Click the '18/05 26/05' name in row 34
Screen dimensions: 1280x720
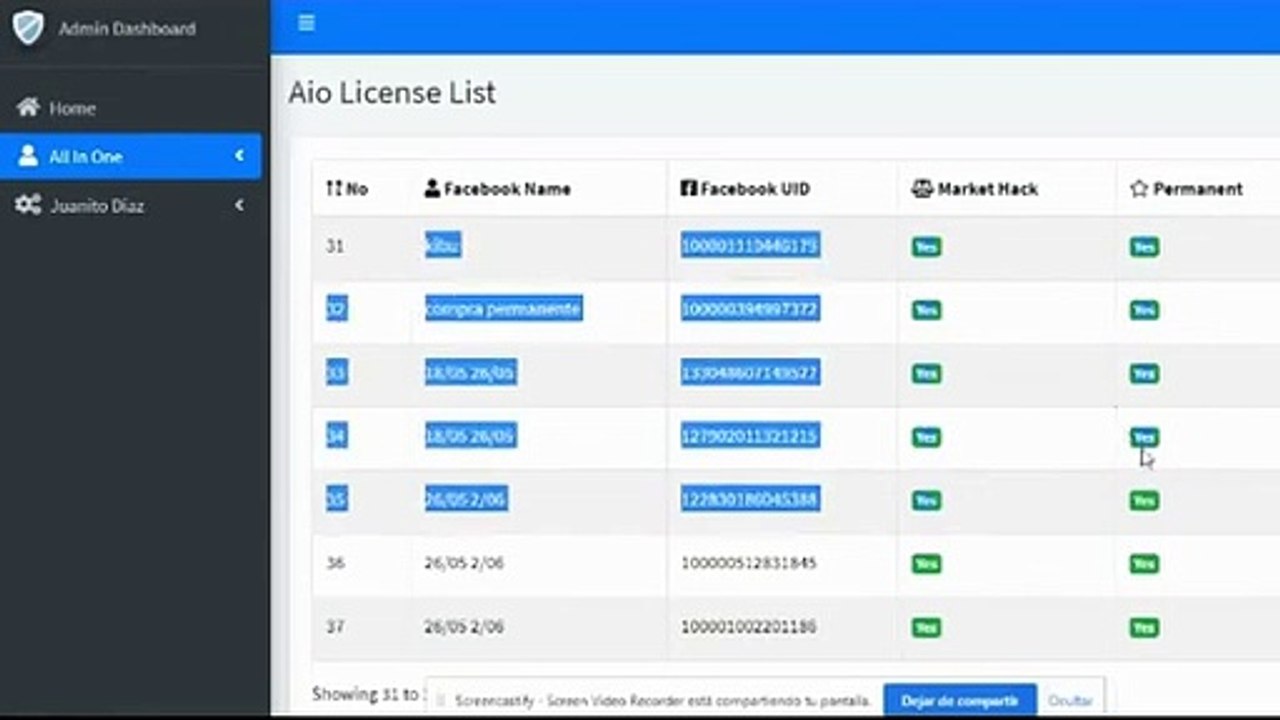470,436
